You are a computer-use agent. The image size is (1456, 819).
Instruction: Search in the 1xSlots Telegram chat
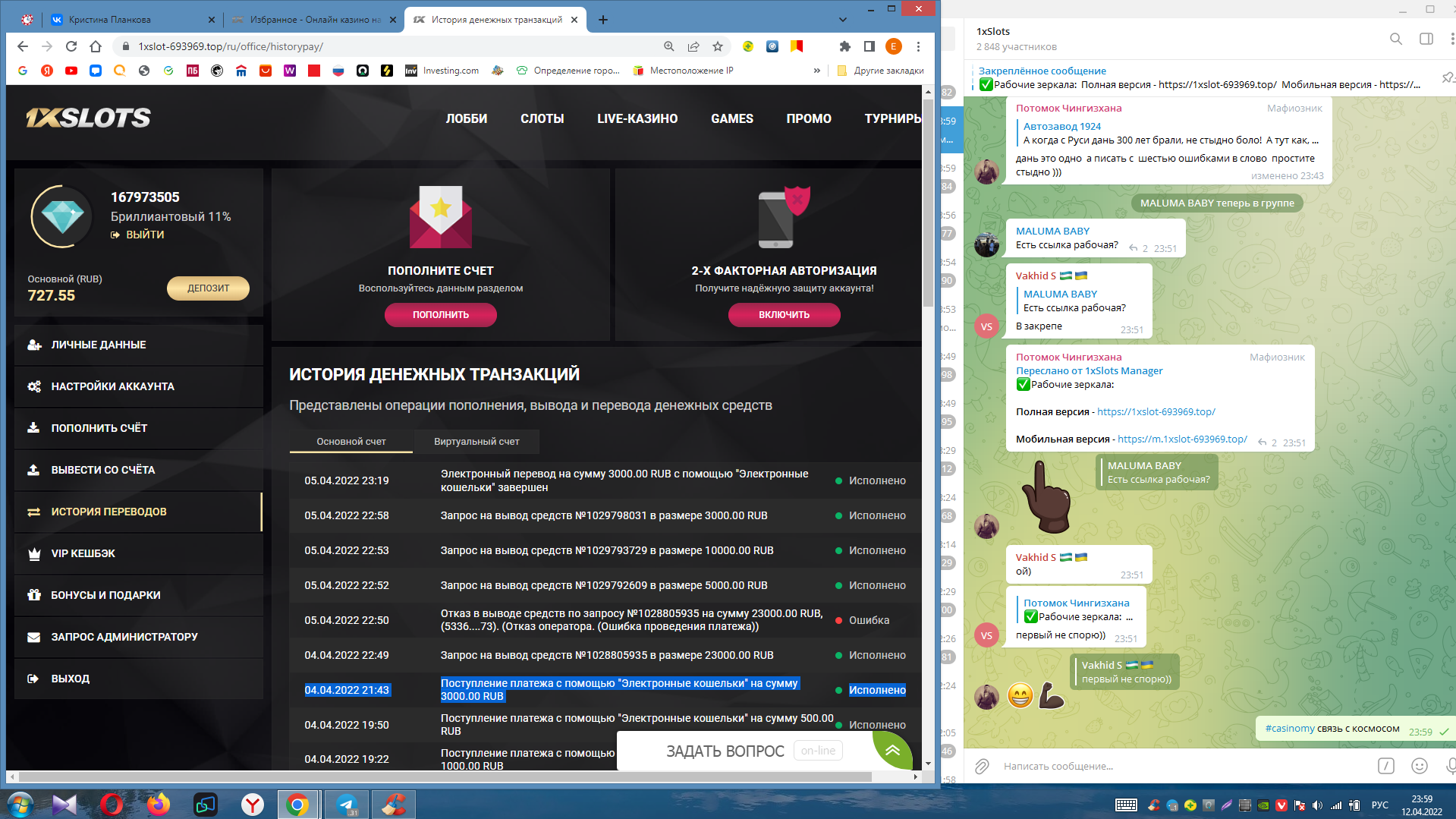(1396, 39)
